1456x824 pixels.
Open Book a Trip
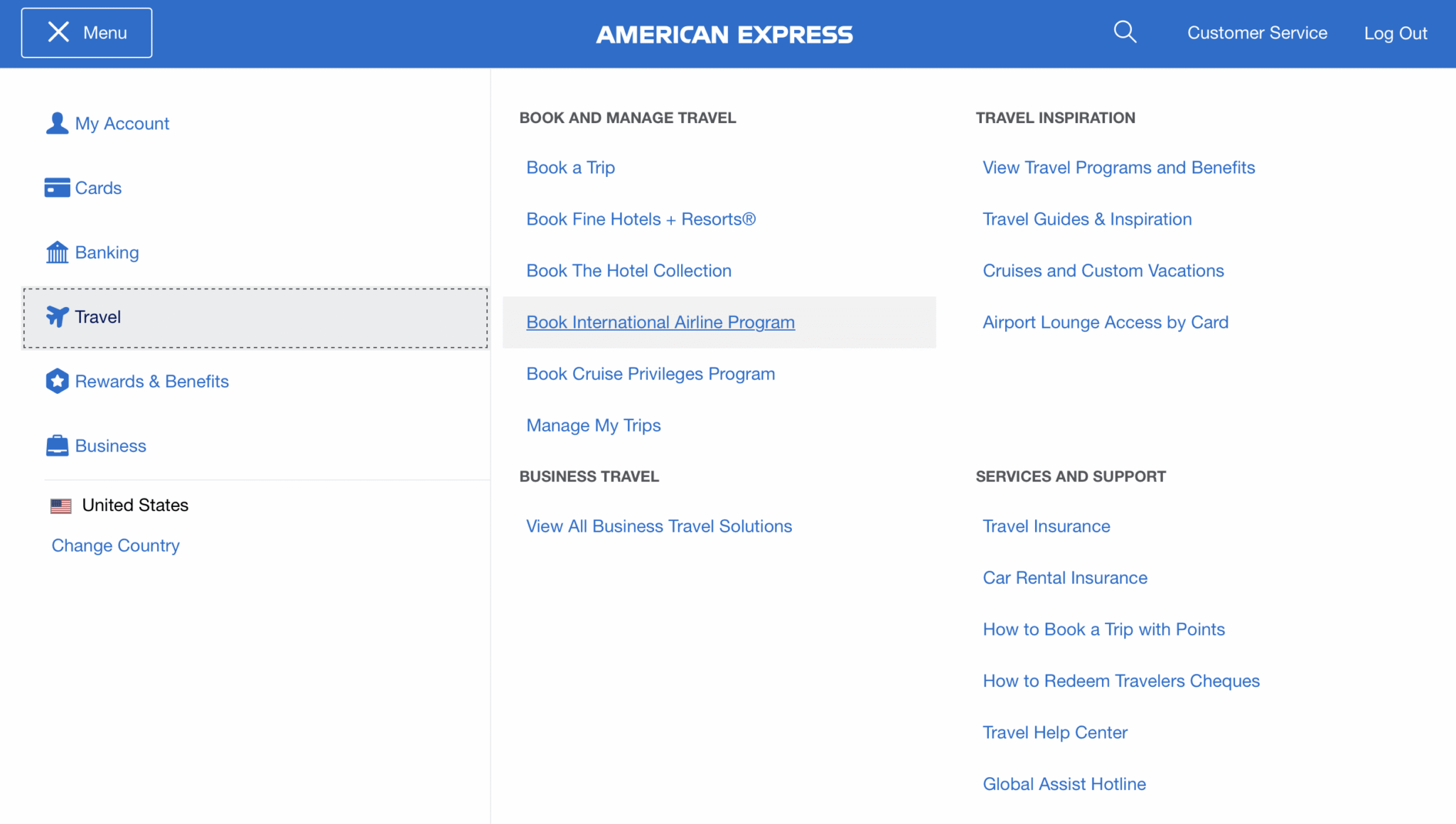[x=570, y=167]
